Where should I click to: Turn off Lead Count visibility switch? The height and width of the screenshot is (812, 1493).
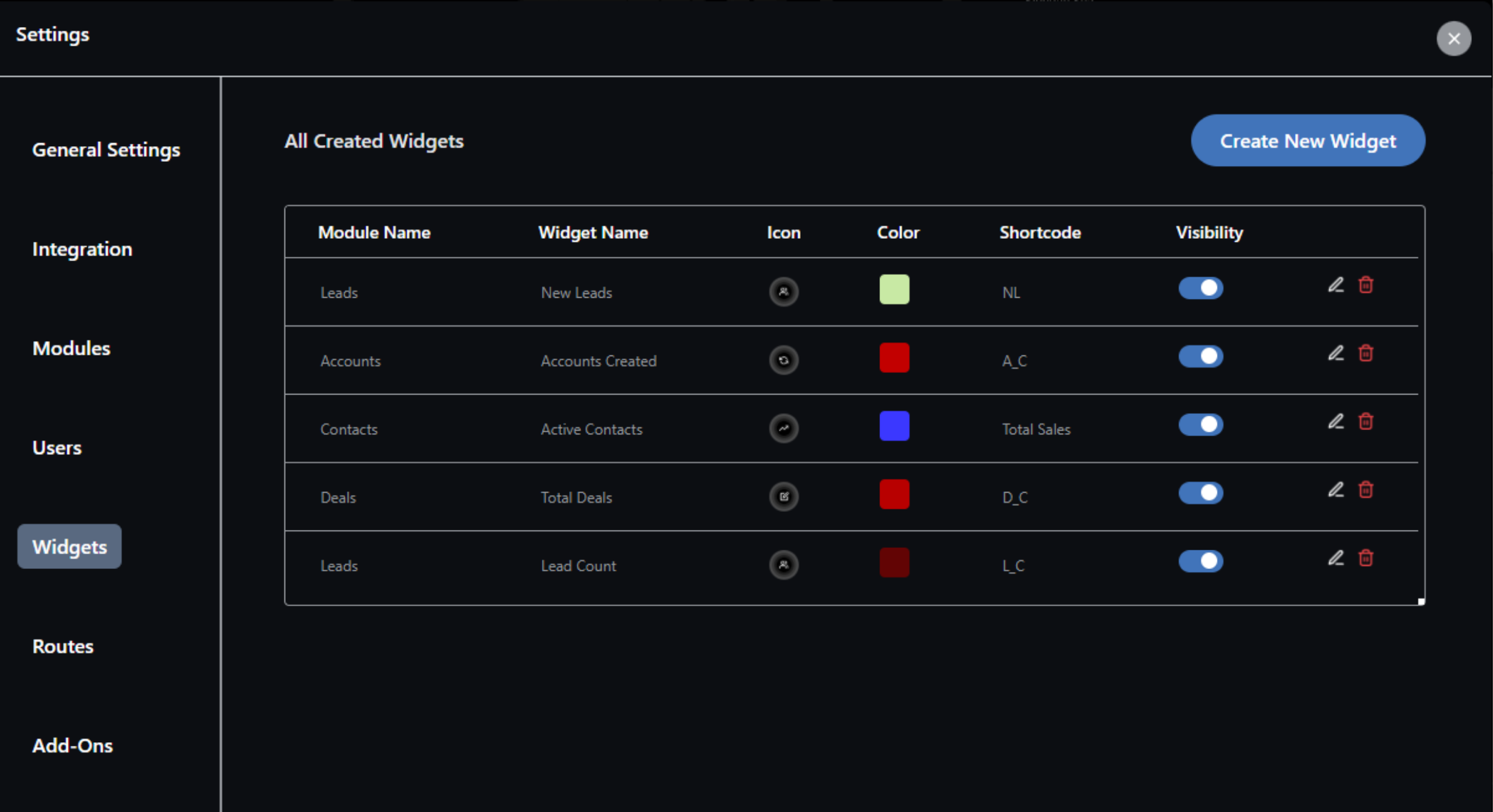1201,561
